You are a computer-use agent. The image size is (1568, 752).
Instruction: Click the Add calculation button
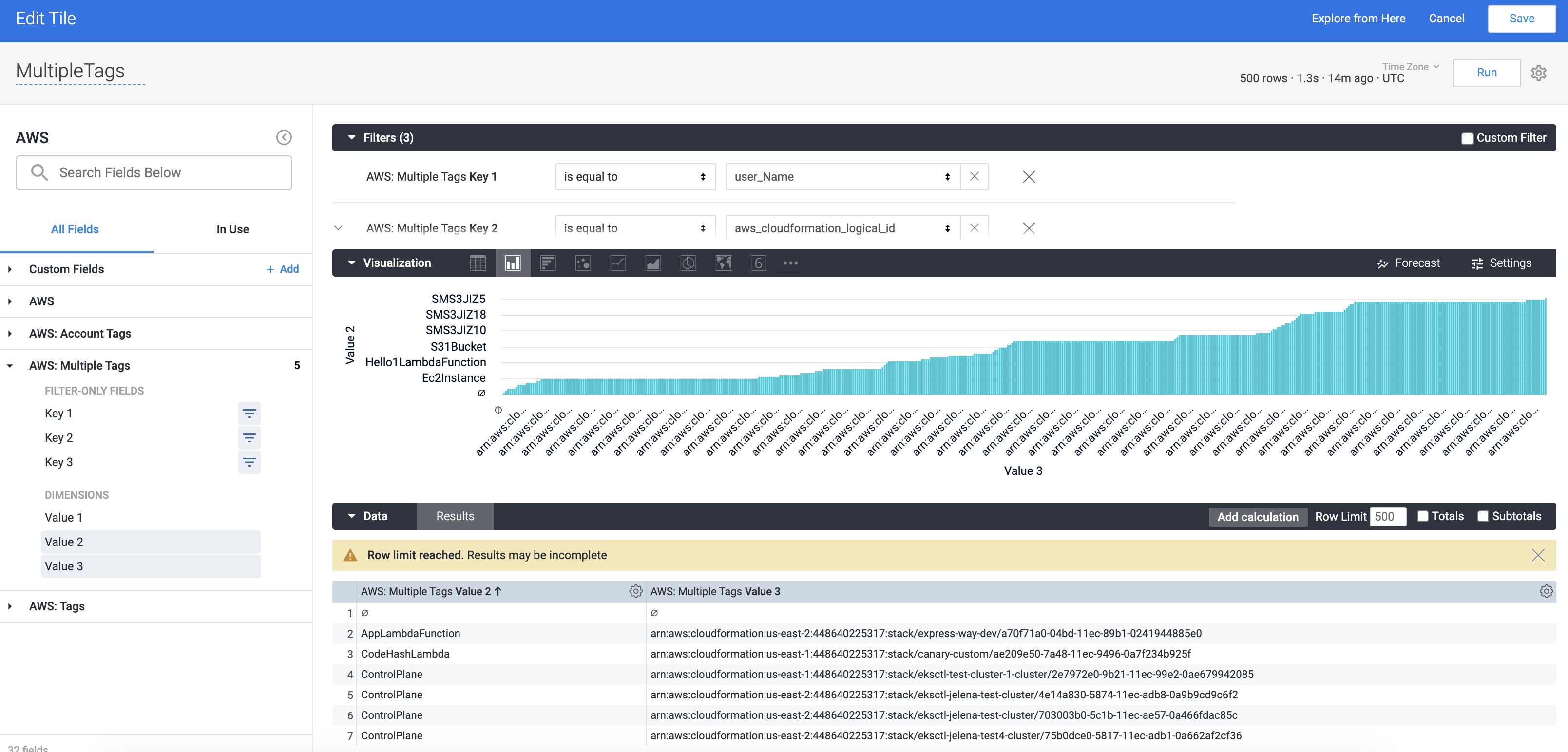1257,517
